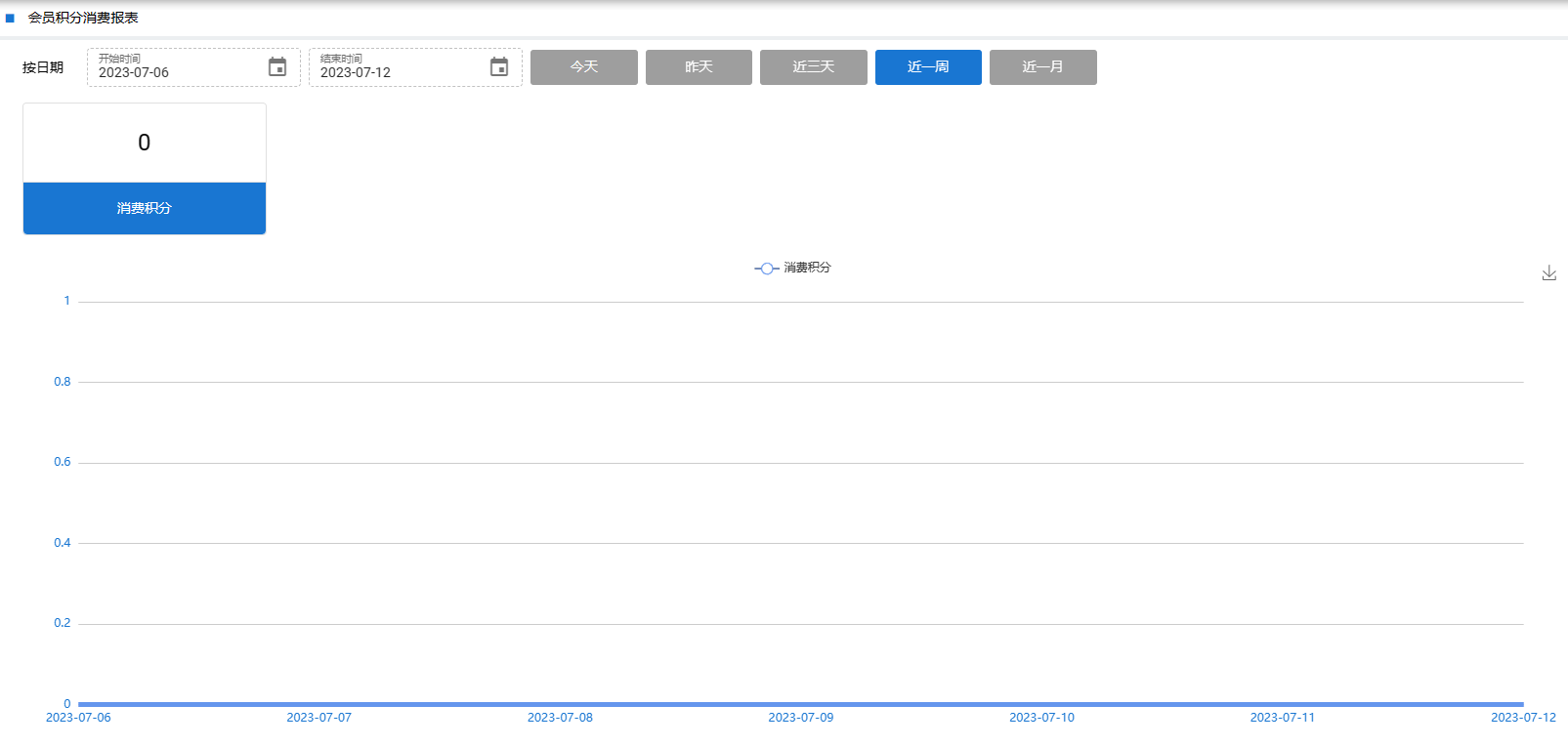
Task: Click the start date field 2023-07-06
Action: 193,67
